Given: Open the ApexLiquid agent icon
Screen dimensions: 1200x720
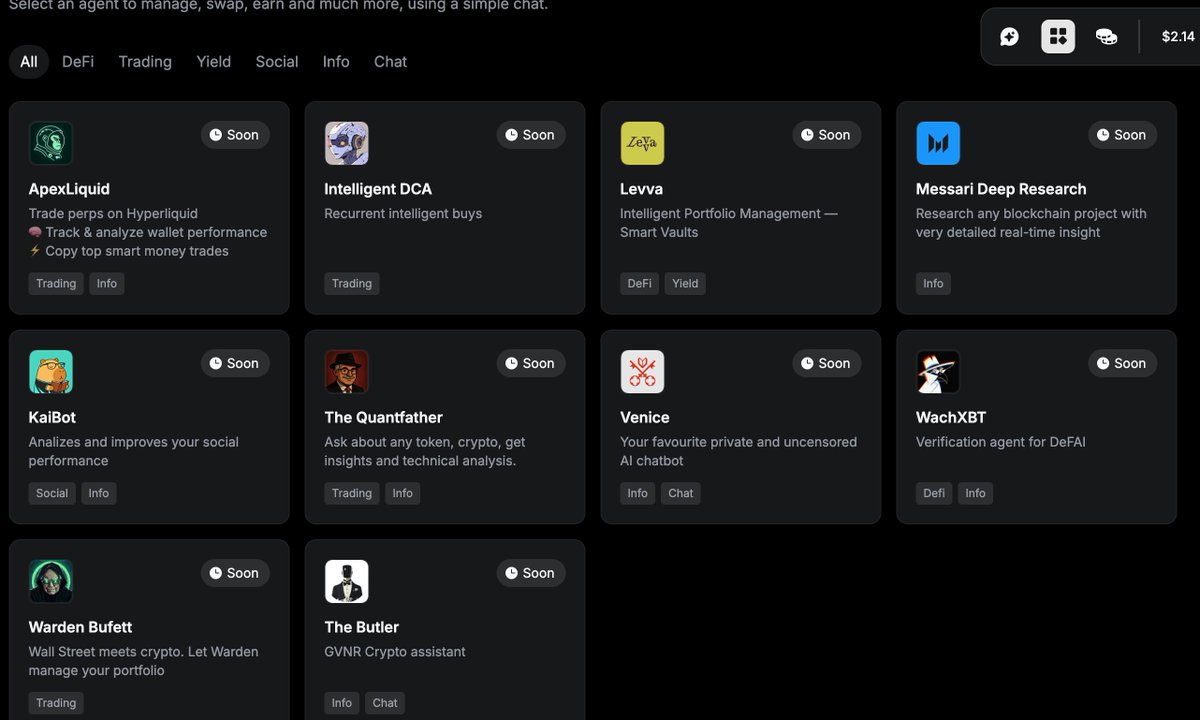Looking at the screenshot, I should (x=51, y=143).
